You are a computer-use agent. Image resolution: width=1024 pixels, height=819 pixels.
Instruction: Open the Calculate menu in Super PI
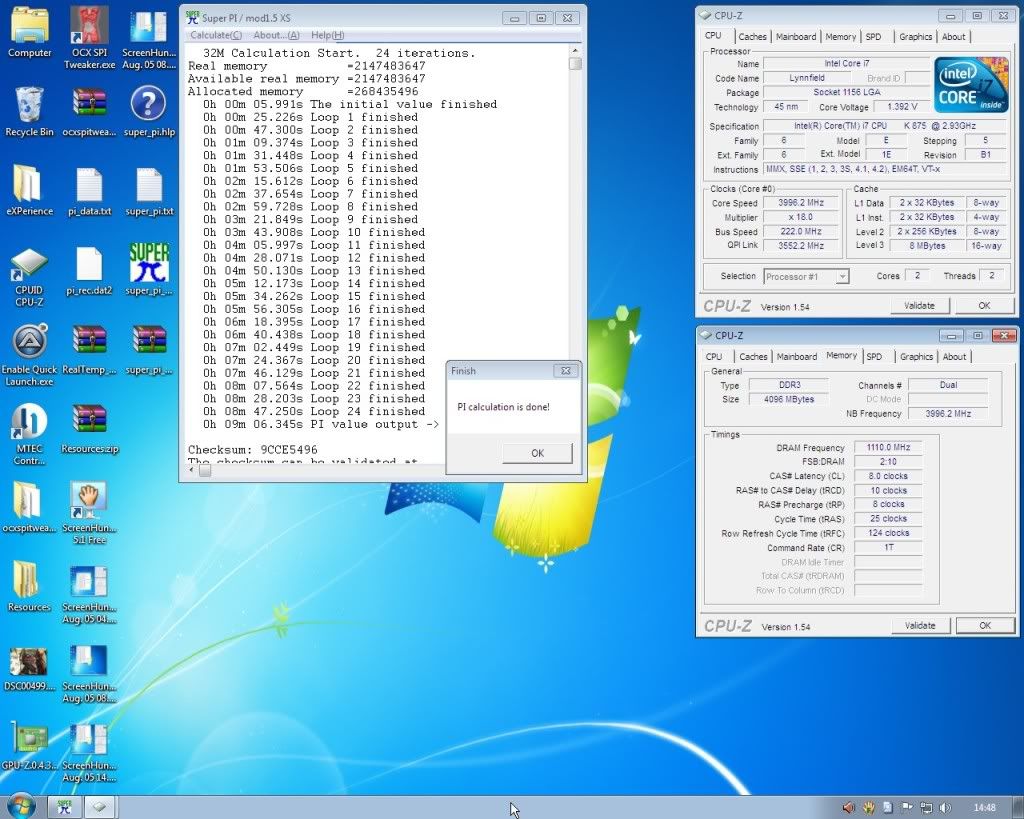[x=216, y=35]
